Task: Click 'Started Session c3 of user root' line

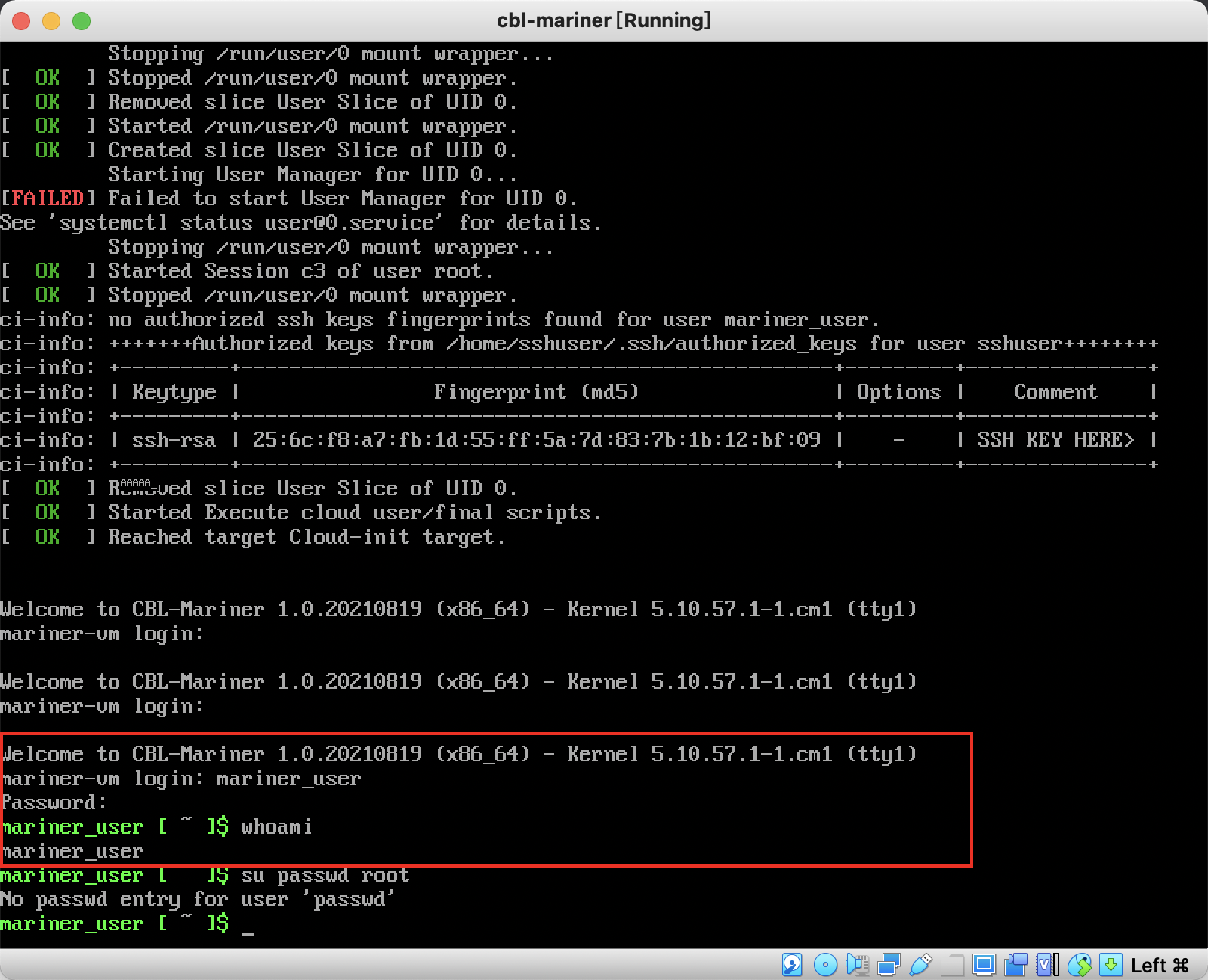Action: 300,271
